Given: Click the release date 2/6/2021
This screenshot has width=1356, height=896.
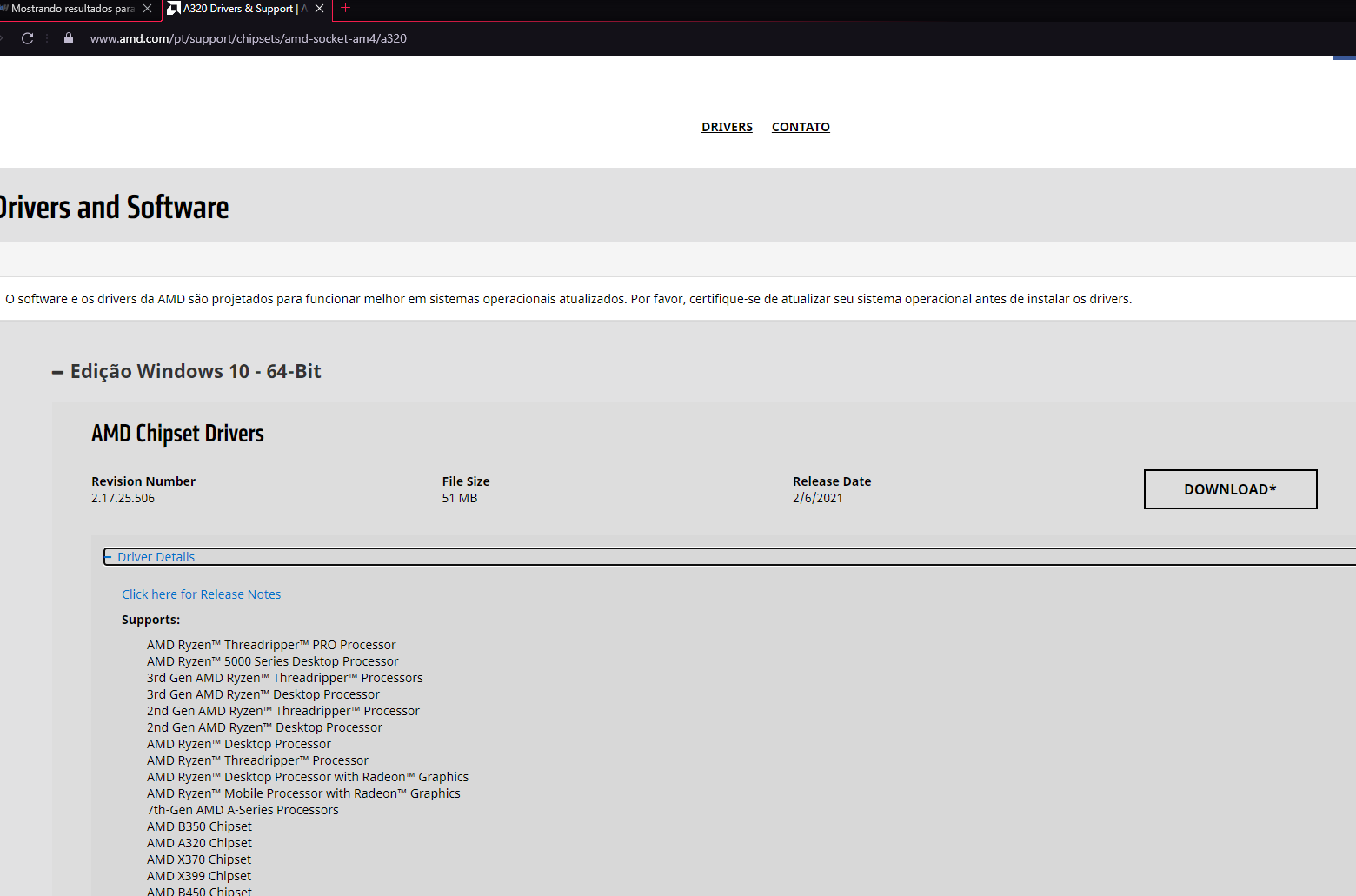Looking at the screenshot, I should pos(817,498).
